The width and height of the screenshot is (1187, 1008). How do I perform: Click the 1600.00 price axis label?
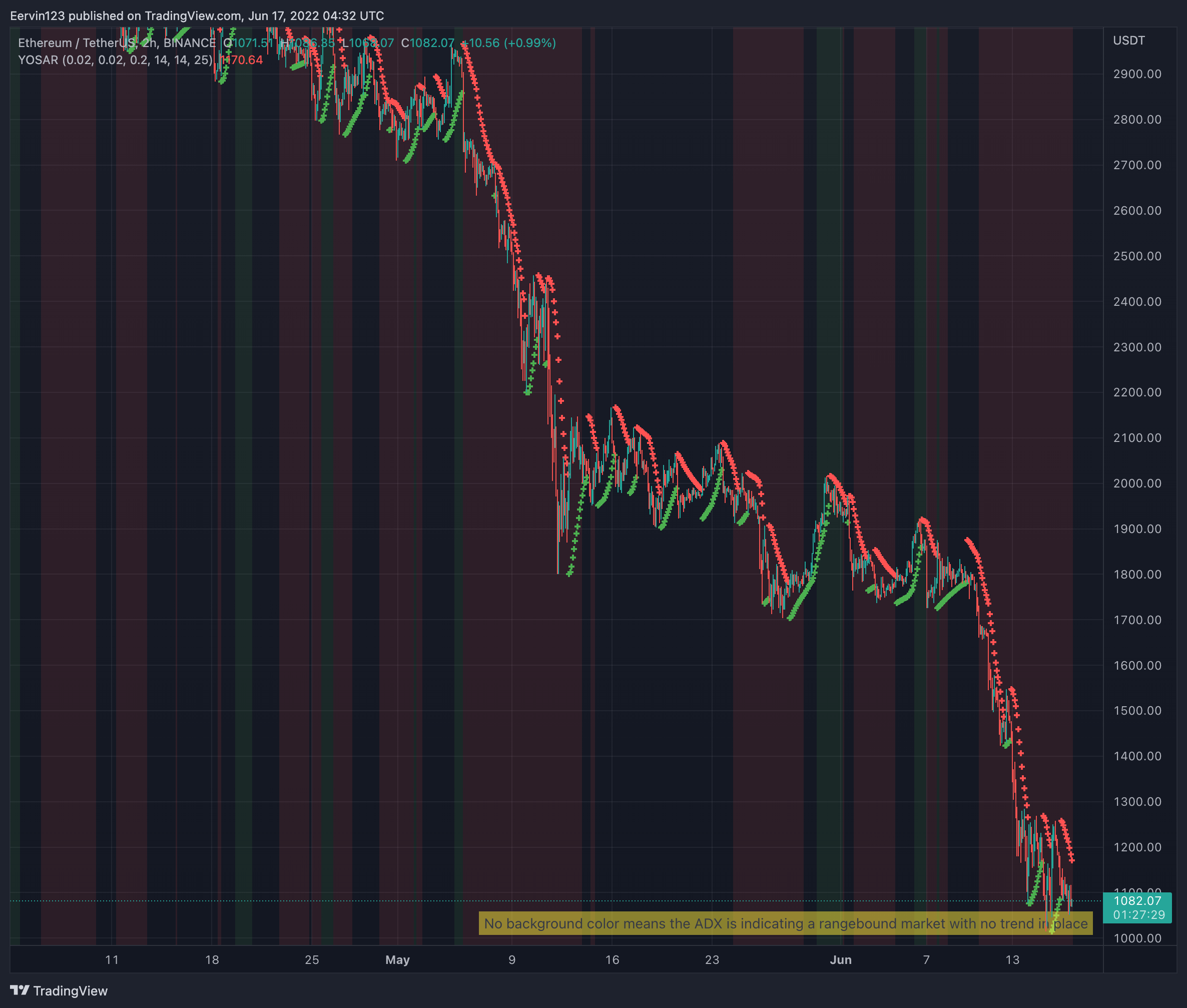(x=1137, y=665)
